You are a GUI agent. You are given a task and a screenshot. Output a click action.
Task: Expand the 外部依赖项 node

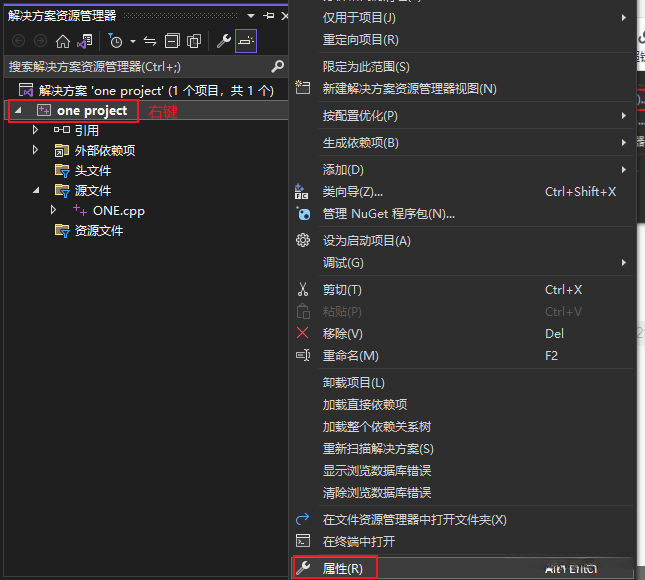click(35, 150)
